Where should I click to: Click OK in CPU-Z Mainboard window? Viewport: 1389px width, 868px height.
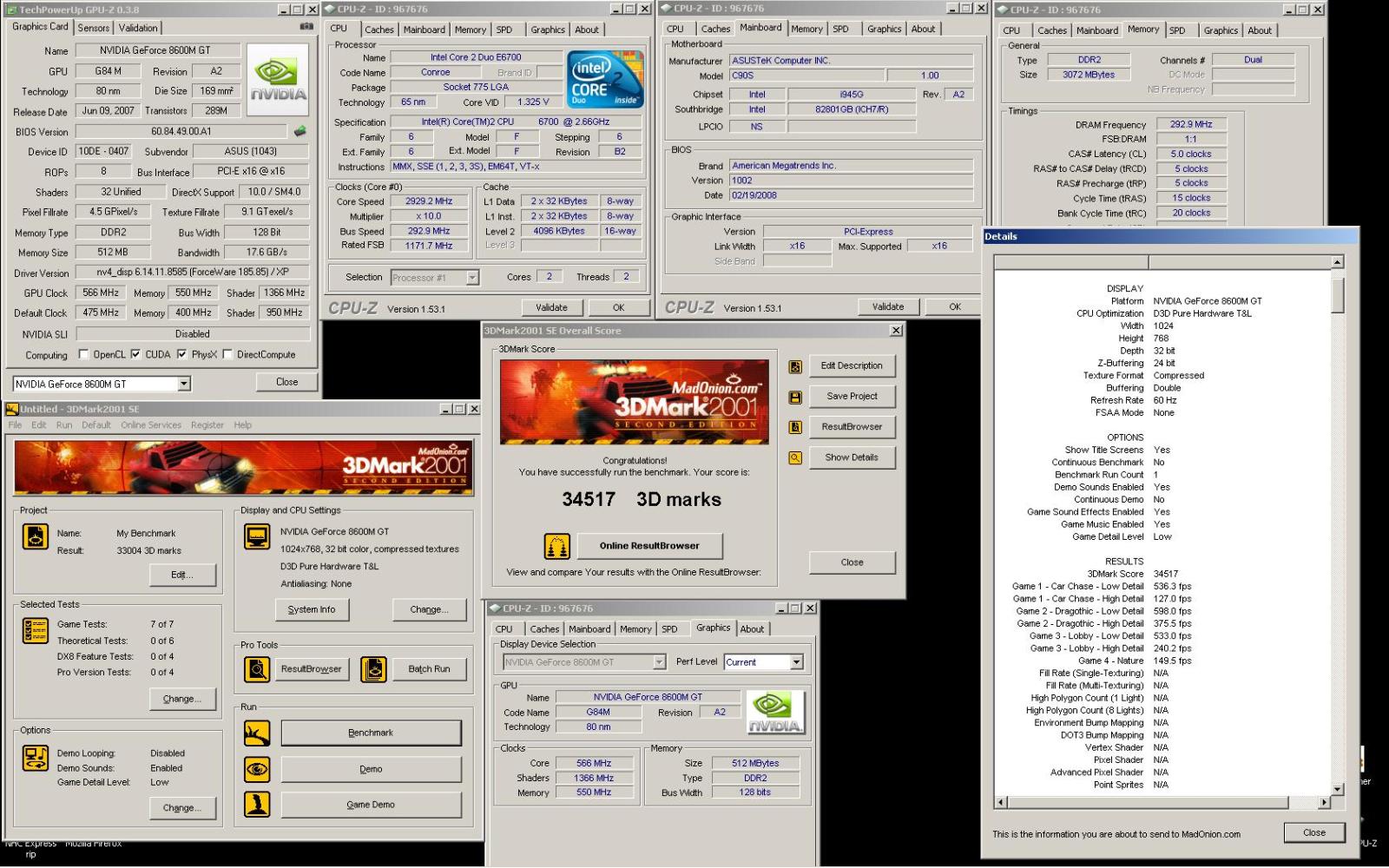[x=955, y=306]
